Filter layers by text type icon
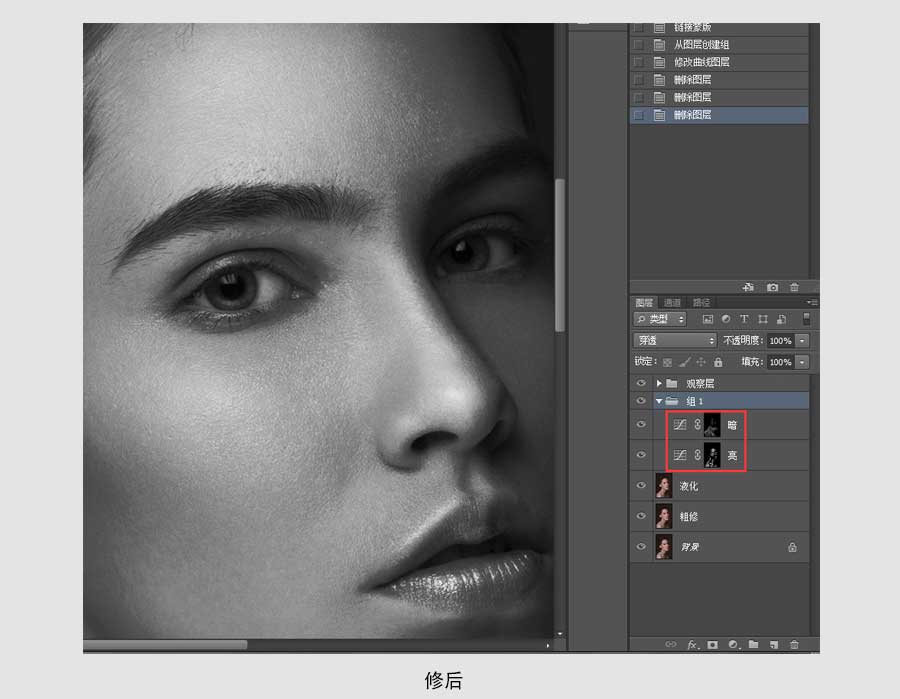Viewport: 900px width, 699px height. 744,319
